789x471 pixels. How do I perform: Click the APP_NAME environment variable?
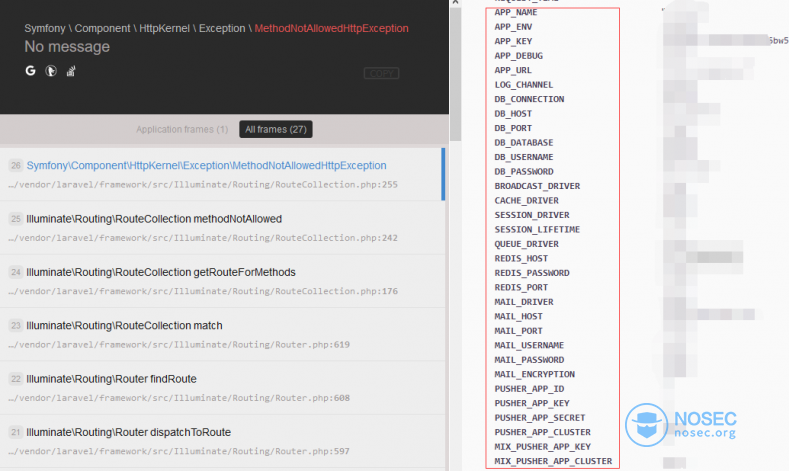pyautogui.click(x=516, y=12)
